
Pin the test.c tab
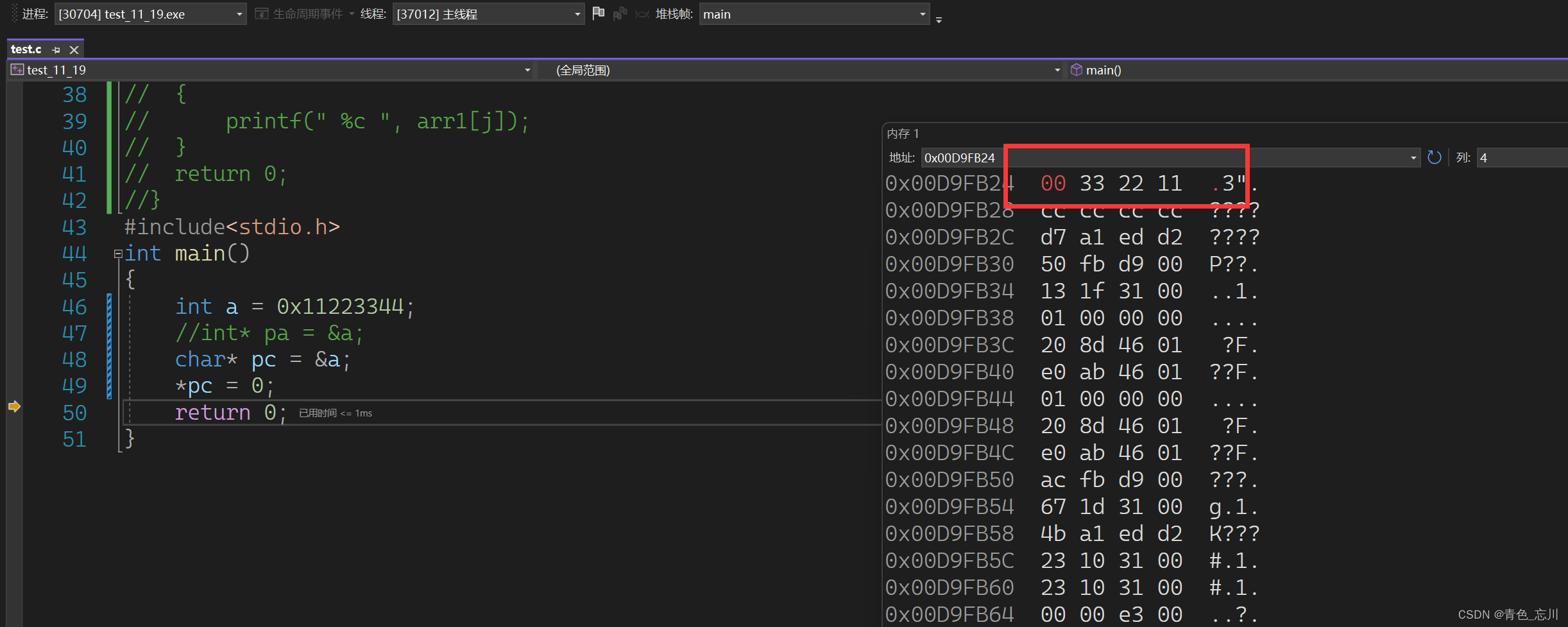pos(56,49)
